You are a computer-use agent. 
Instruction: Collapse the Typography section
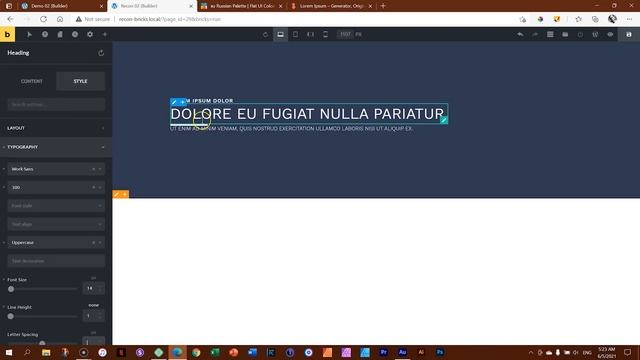click(56, 147)
